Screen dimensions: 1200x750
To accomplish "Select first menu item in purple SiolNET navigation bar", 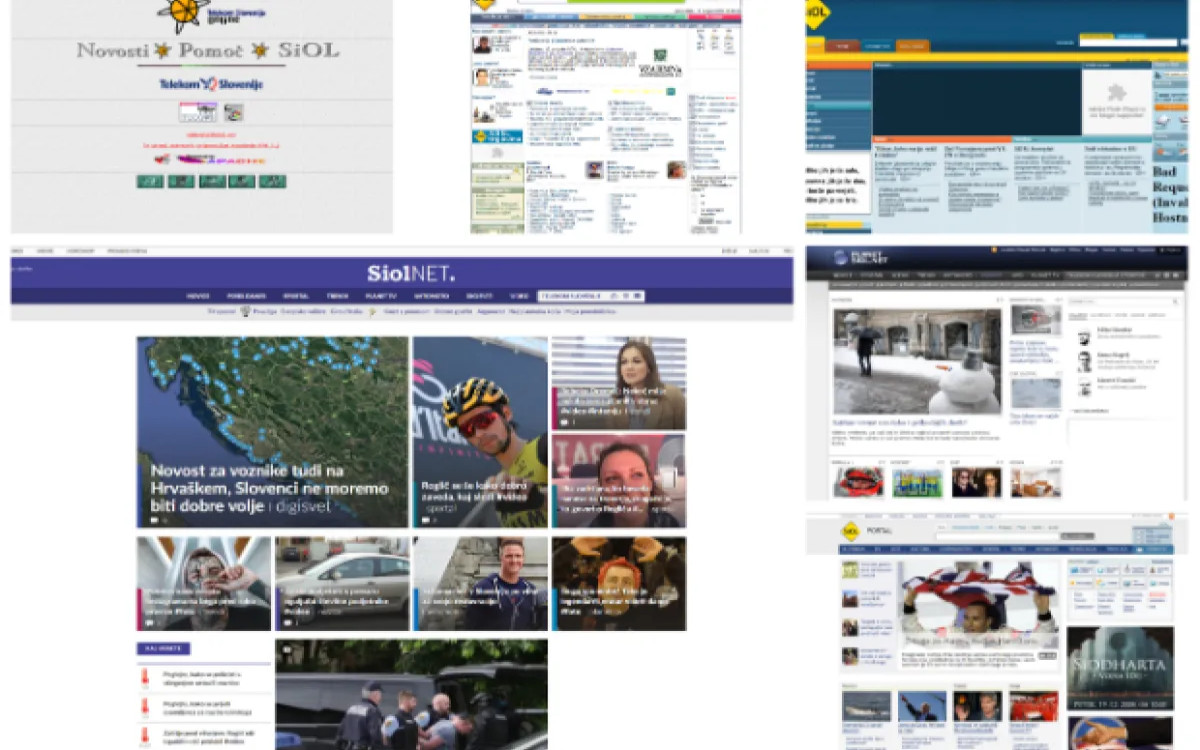I will coord(198,296).
